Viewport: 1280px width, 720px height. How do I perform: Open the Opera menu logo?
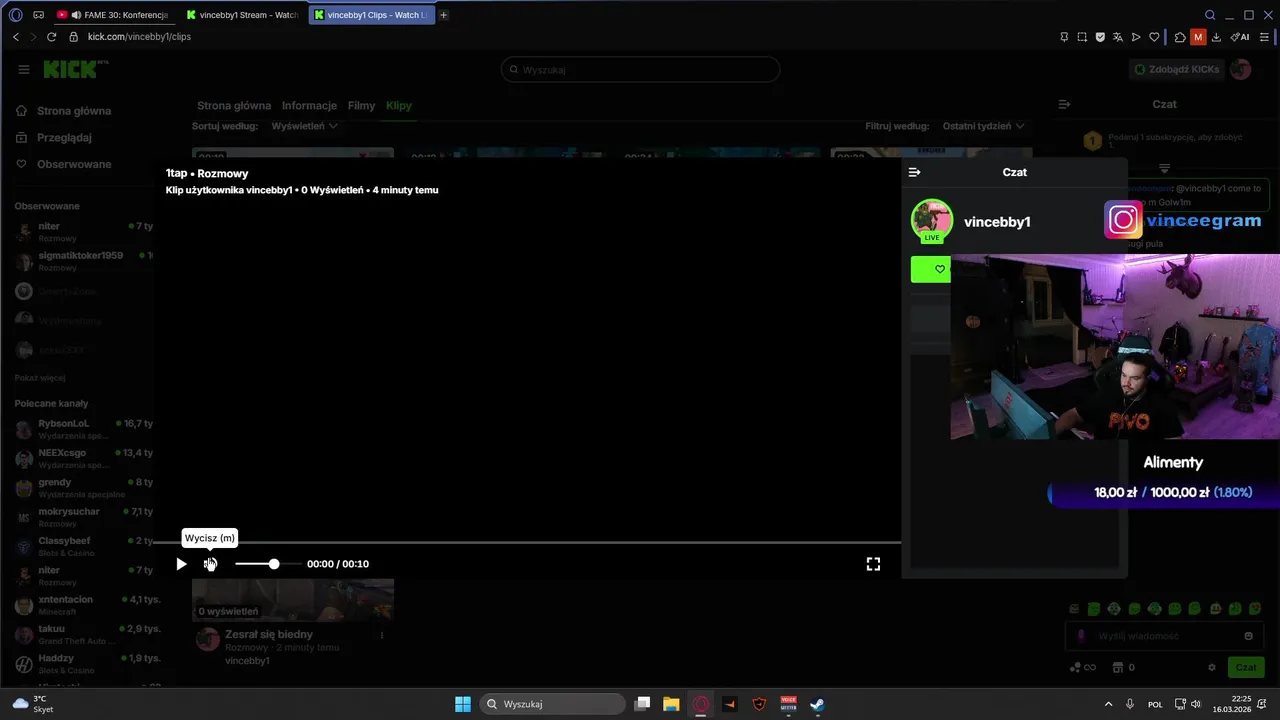point(15,15)
